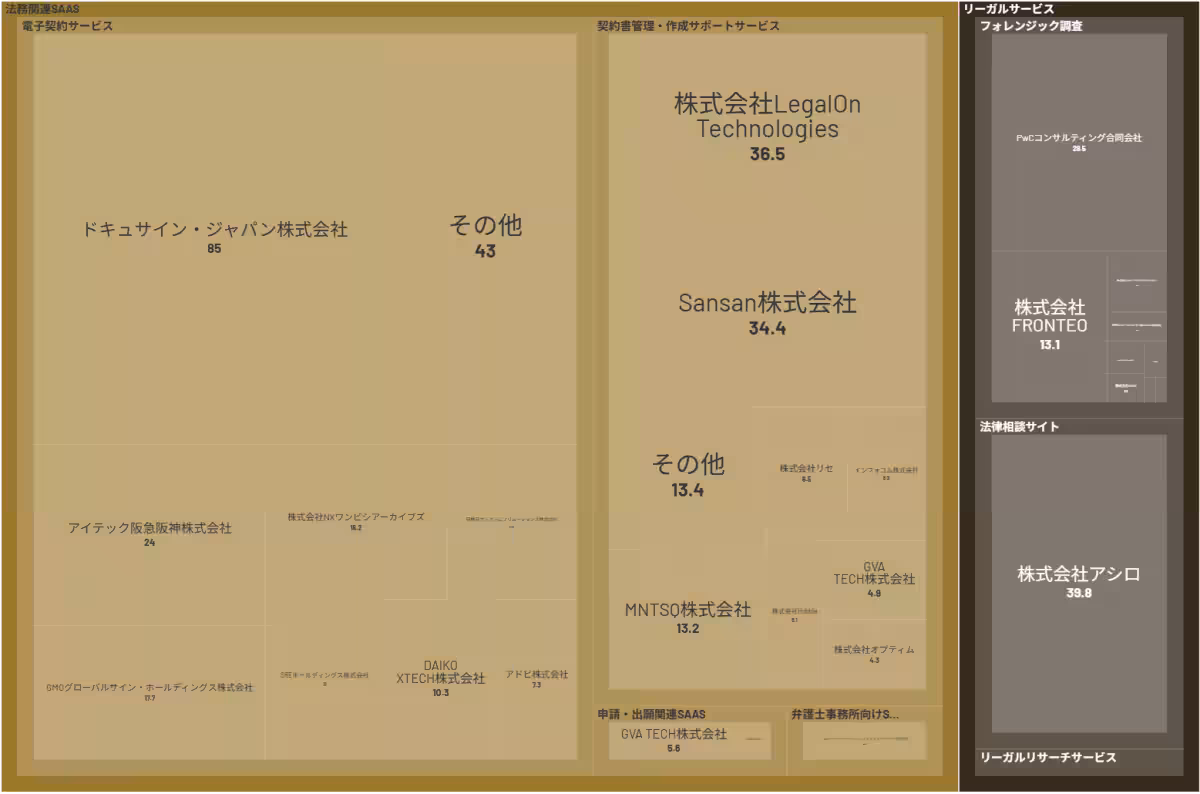Select the PwCコンサルティング合同会社 area
Screen dimensions: 1200x794
(1078, 140)
